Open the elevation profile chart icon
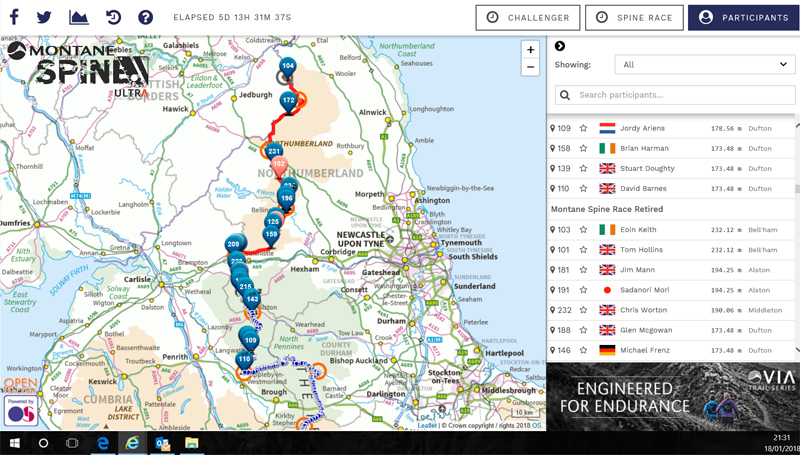Screen dimensions: 800x455 pos(78,17)
